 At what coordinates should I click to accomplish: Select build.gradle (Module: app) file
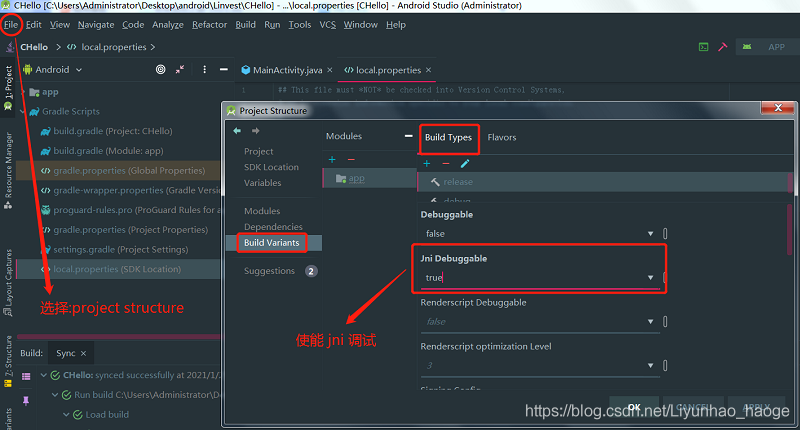pyautogui.click(x=108, y=151)
